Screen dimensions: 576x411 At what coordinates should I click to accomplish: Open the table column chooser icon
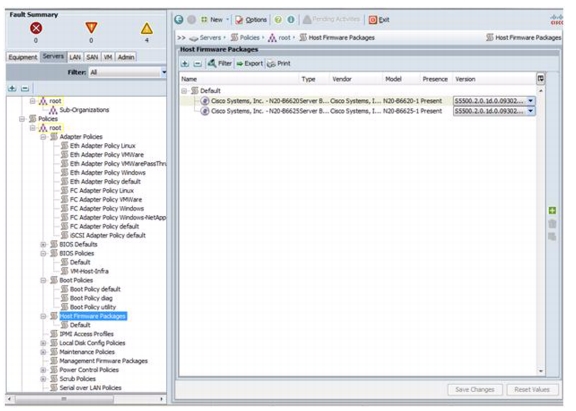click(x=540, y=79)
